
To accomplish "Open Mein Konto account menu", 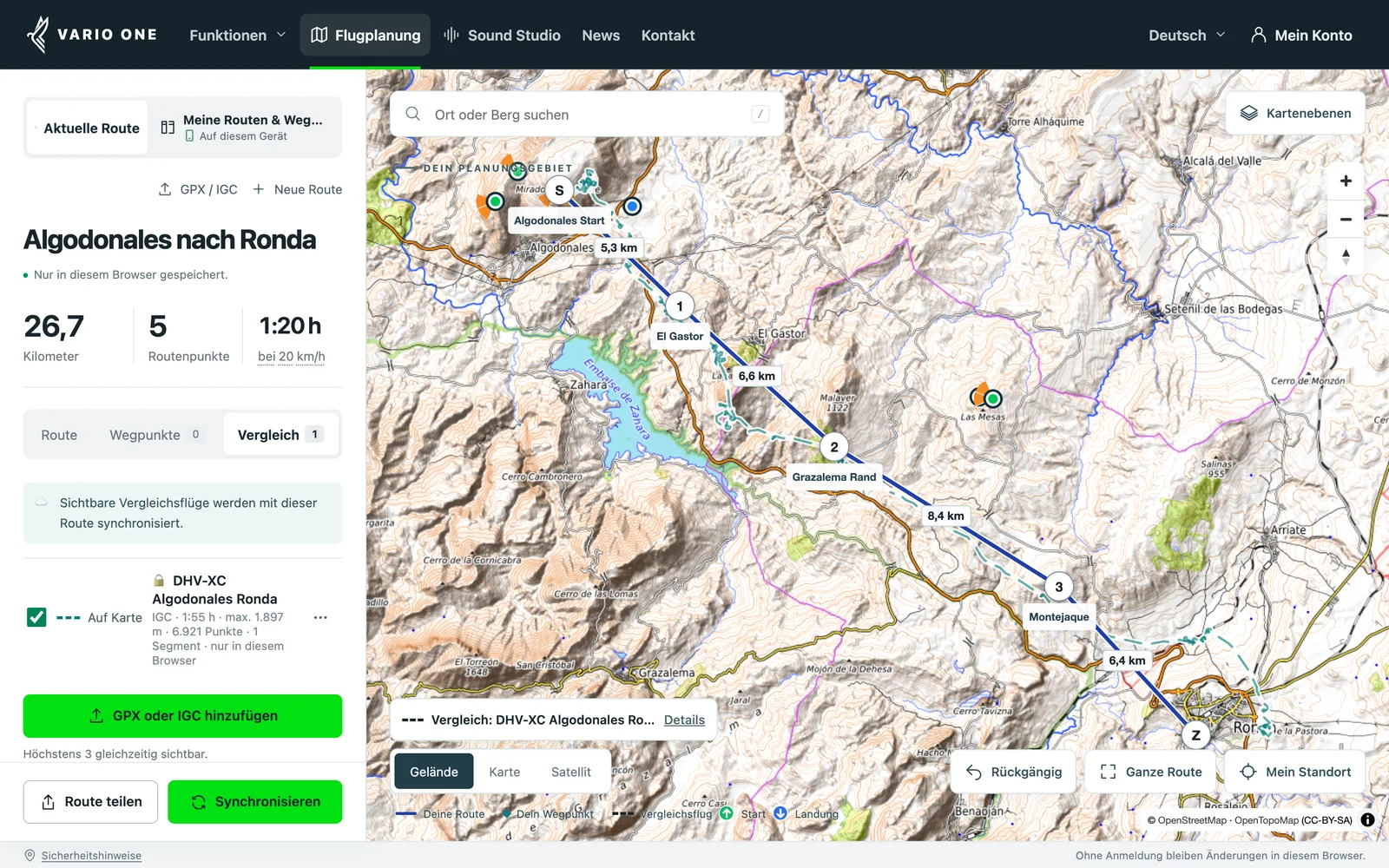I will (x=1301, y=35).
